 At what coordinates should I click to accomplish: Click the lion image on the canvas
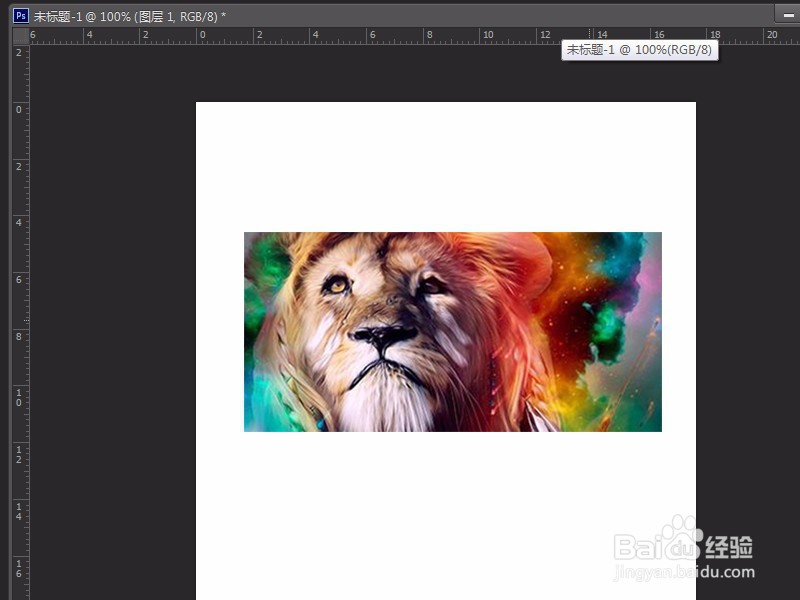pos(453,332)
